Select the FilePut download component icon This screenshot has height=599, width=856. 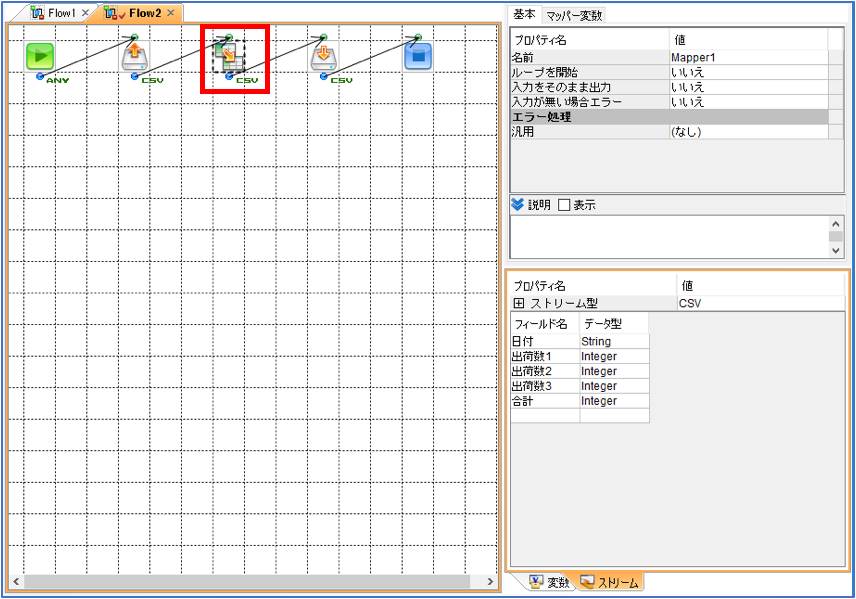(323, 56)
